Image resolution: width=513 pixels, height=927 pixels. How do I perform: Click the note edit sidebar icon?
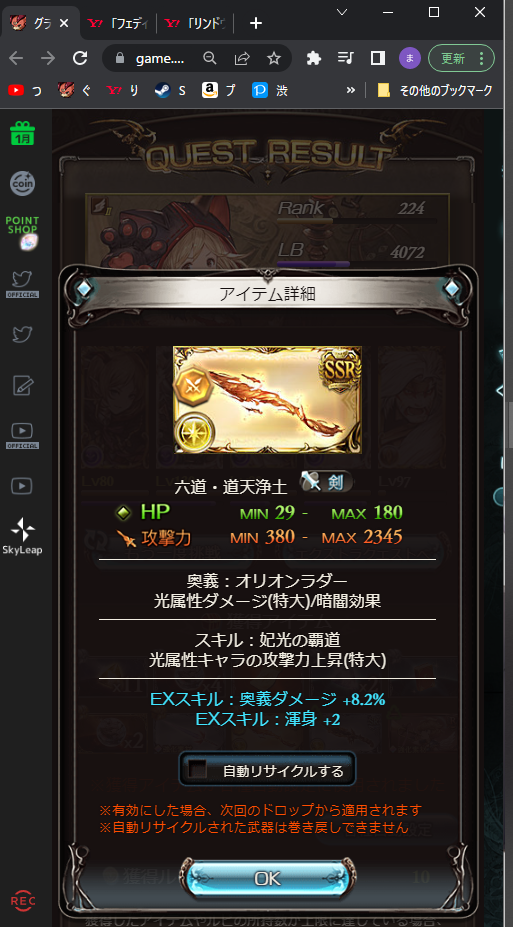[22, 385]
